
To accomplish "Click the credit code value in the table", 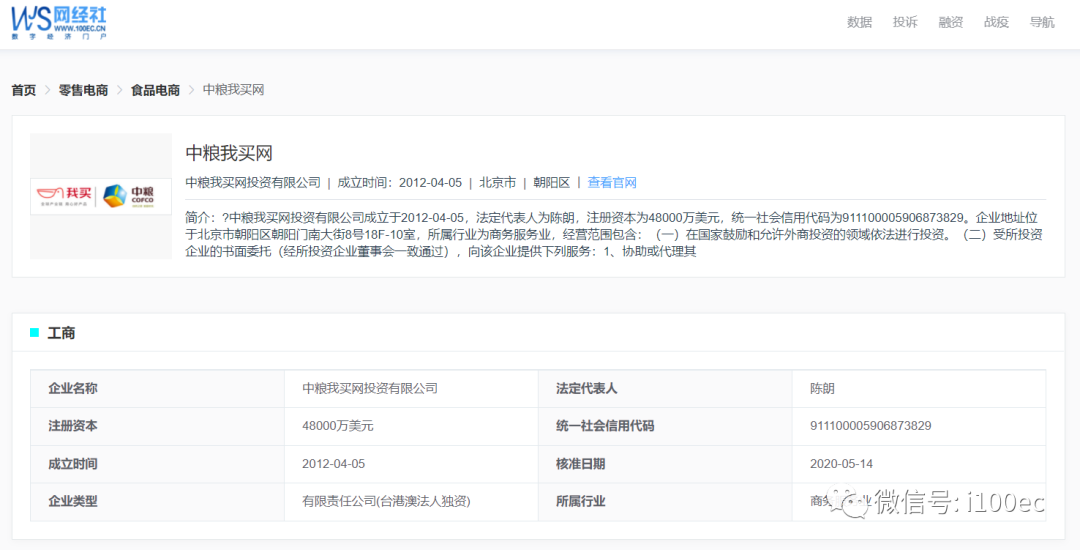I will click(870, 426).
